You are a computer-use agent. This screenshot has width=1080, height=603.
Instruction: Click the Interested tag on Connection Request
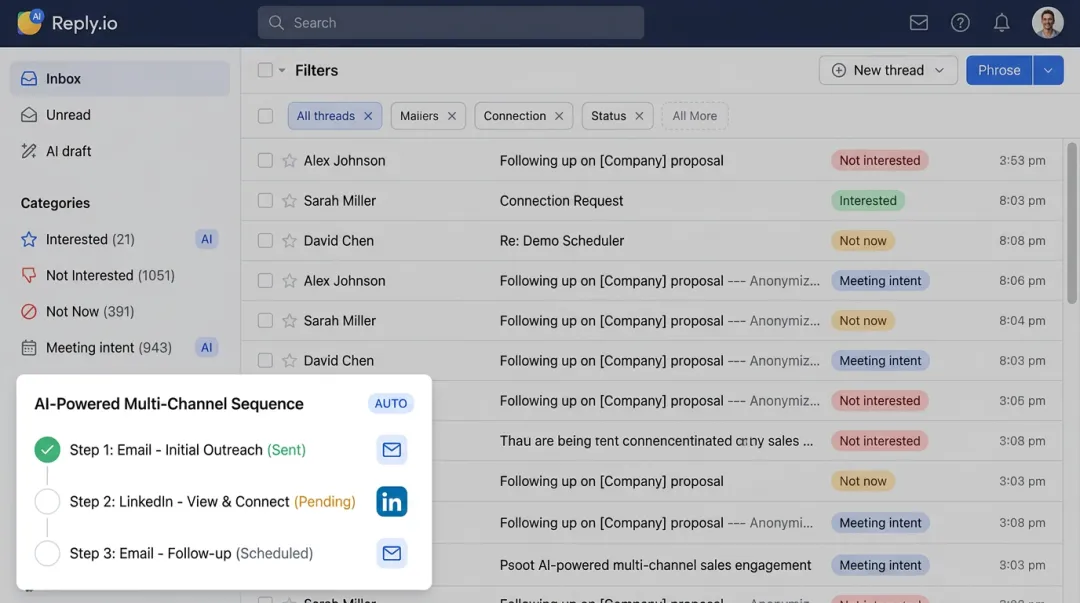(868, 201)
